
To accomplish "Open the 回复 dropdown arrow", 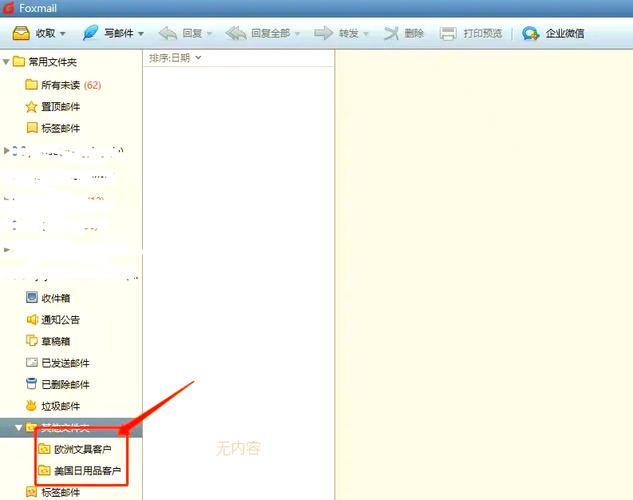I will tap(209, 34).
